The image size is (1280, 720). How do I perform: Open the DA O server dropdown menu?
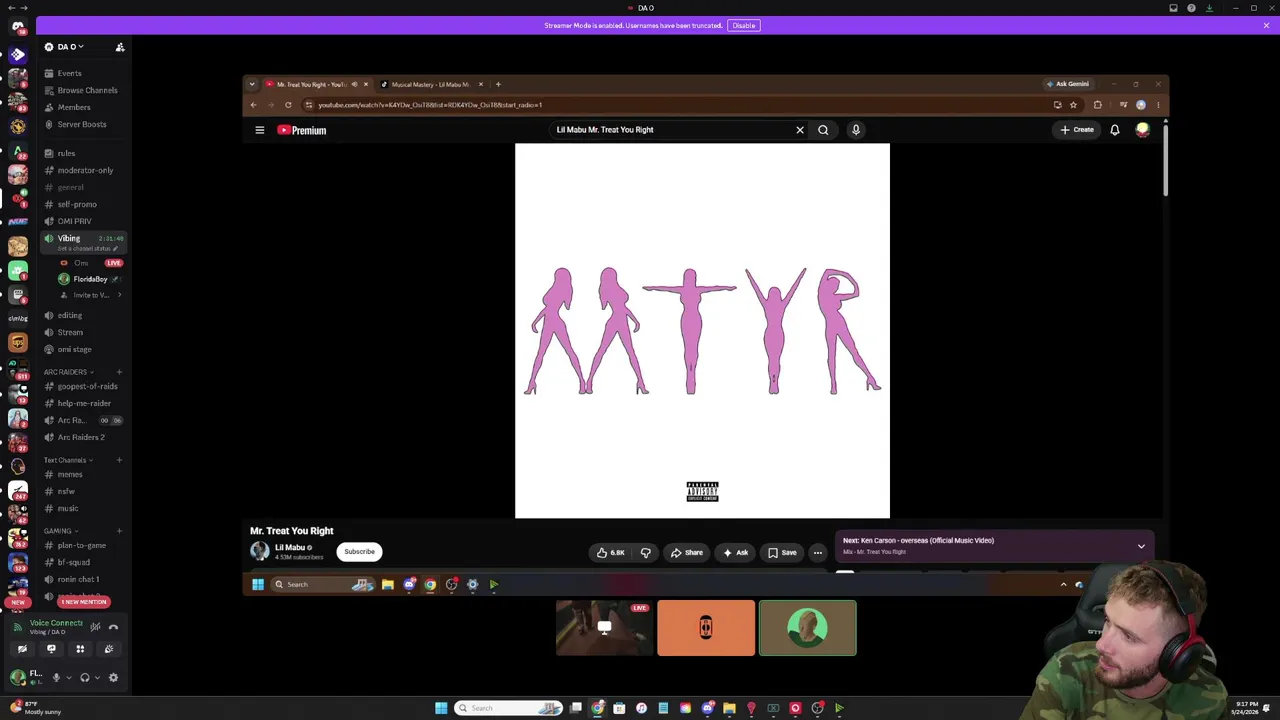point(65,47)
